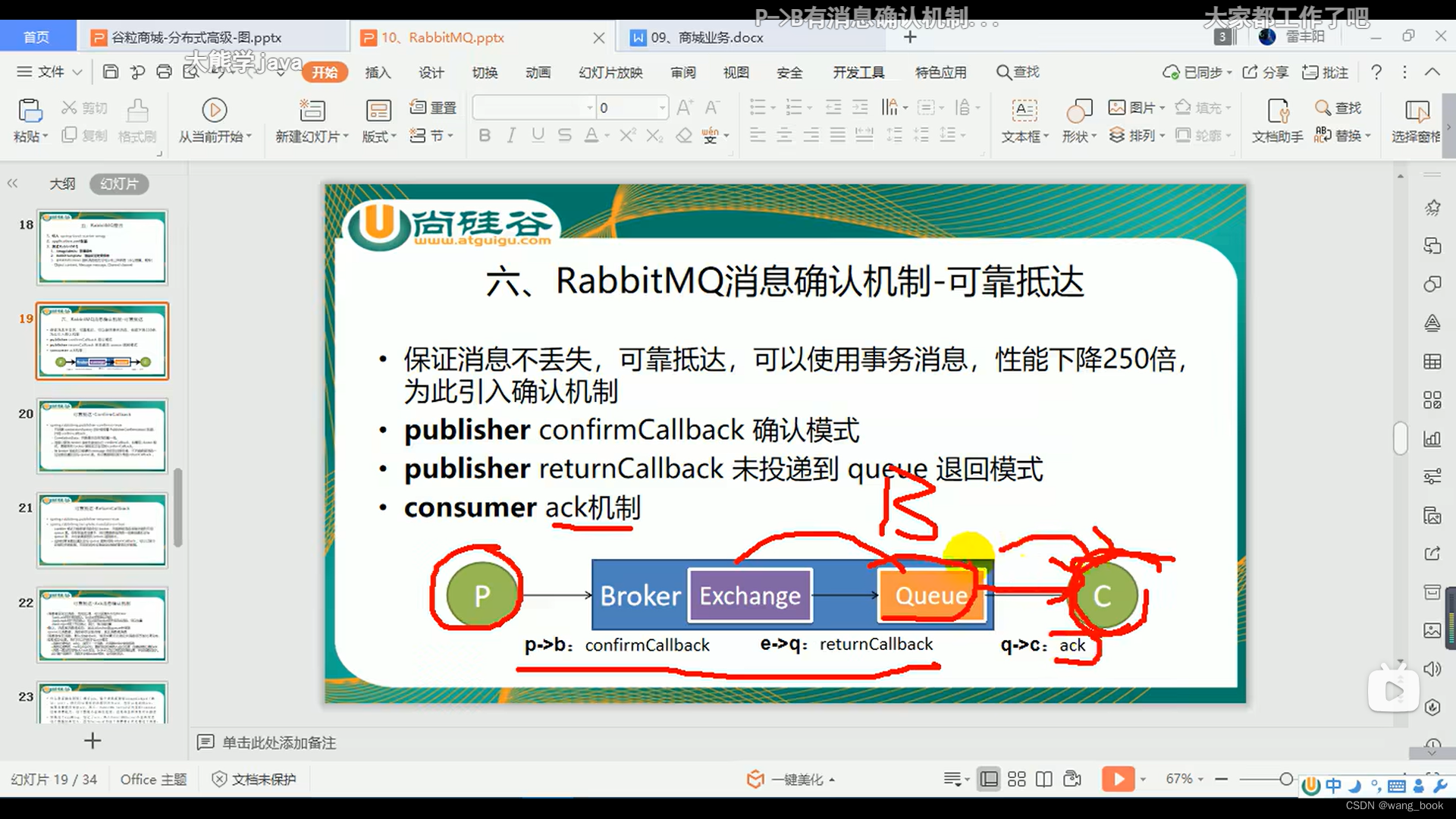Align text right
This screenshot has height=819, width=1456.
[811, 136]
